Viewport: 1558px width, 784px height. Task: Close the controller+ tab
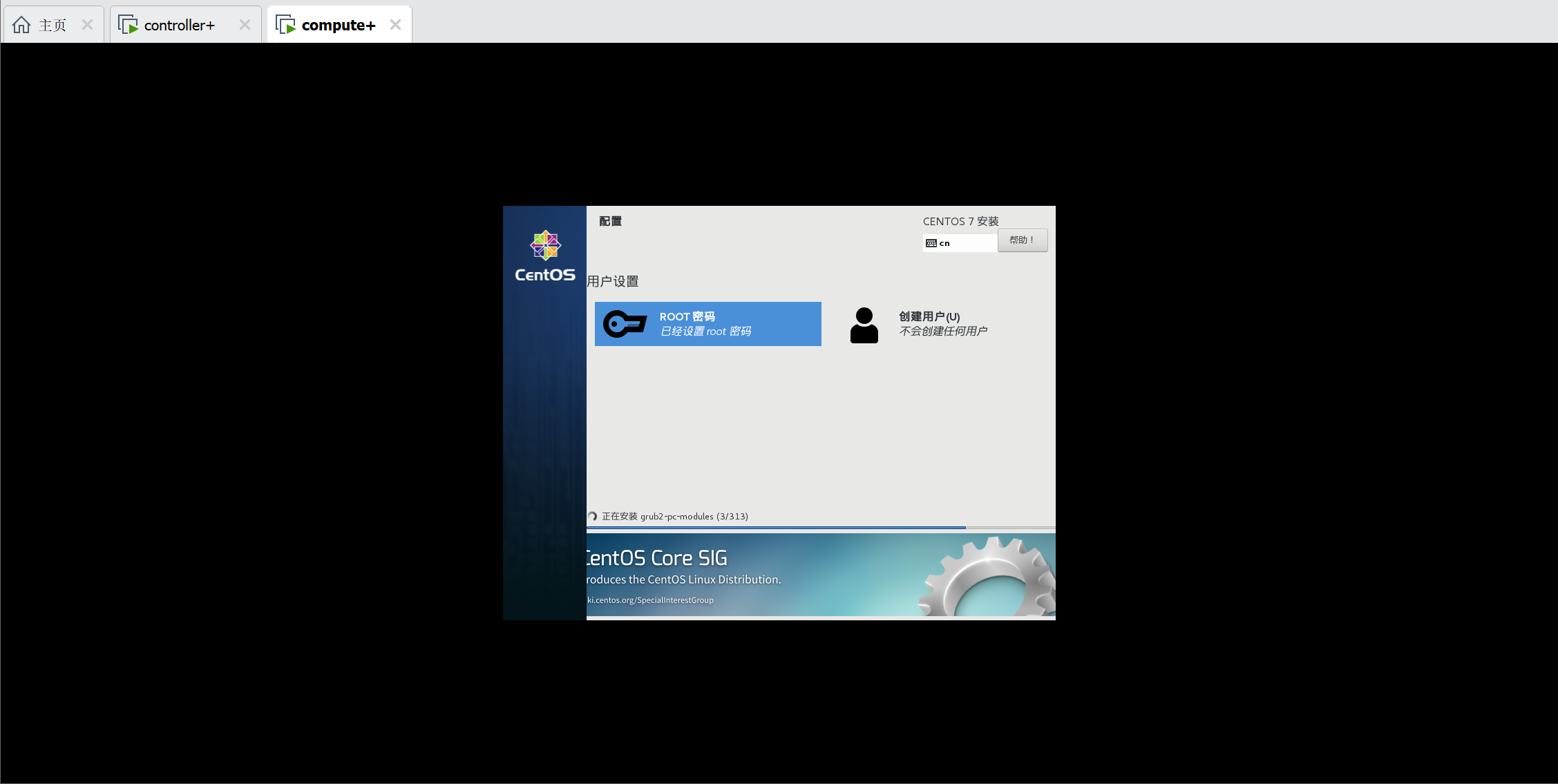coord(245,25)
